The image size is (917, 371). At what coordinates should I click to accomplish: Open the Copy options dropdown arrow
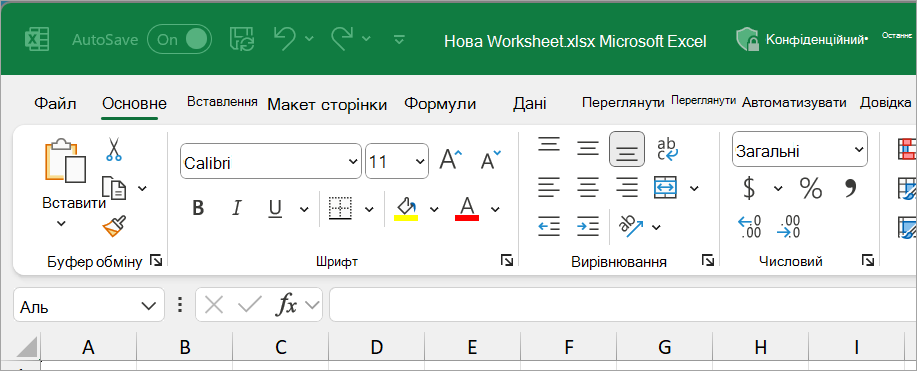coord(142,188)
